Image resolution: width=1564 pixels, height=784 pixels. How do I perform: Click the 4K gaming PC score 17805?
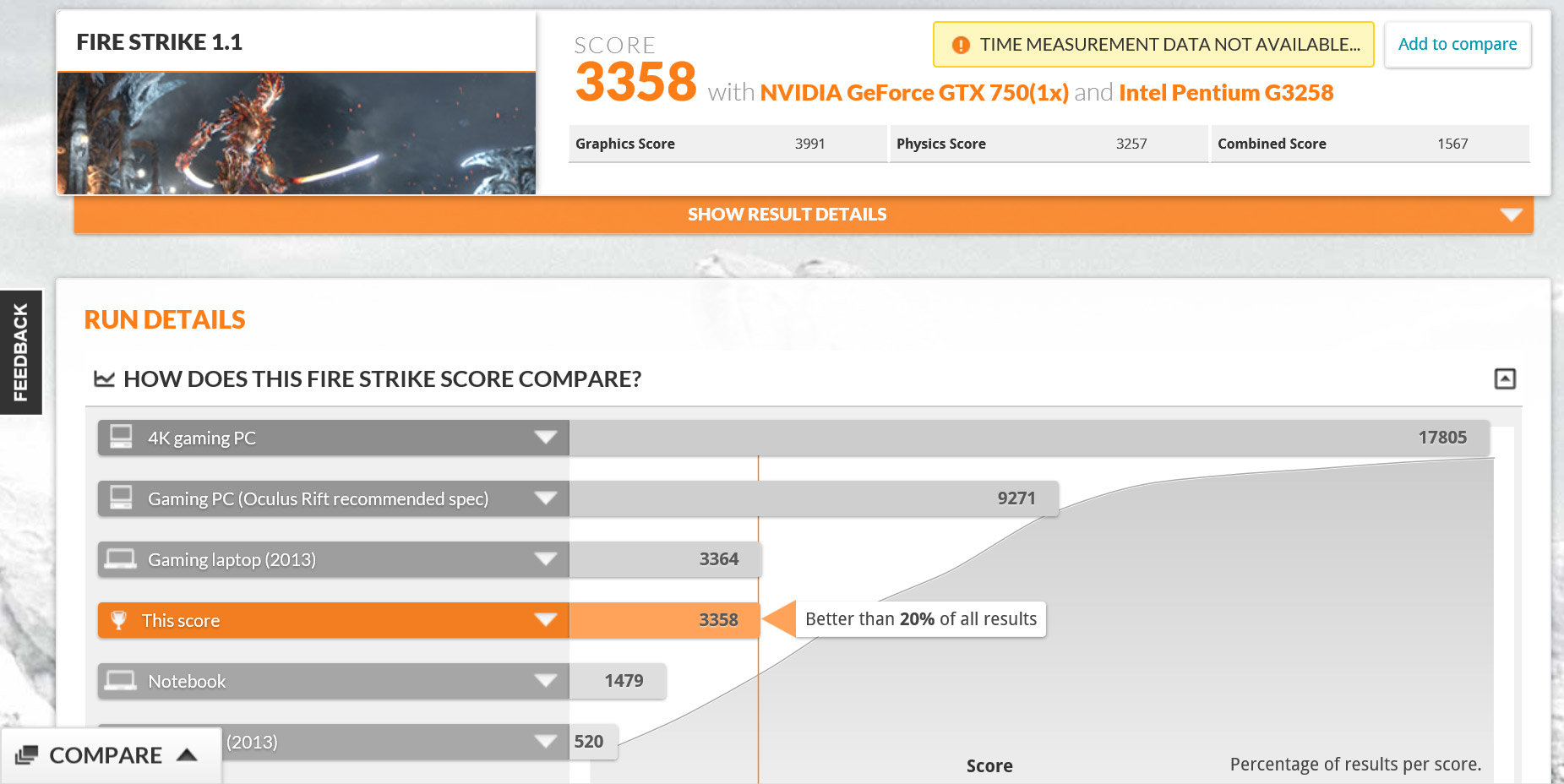[1442, 438]
